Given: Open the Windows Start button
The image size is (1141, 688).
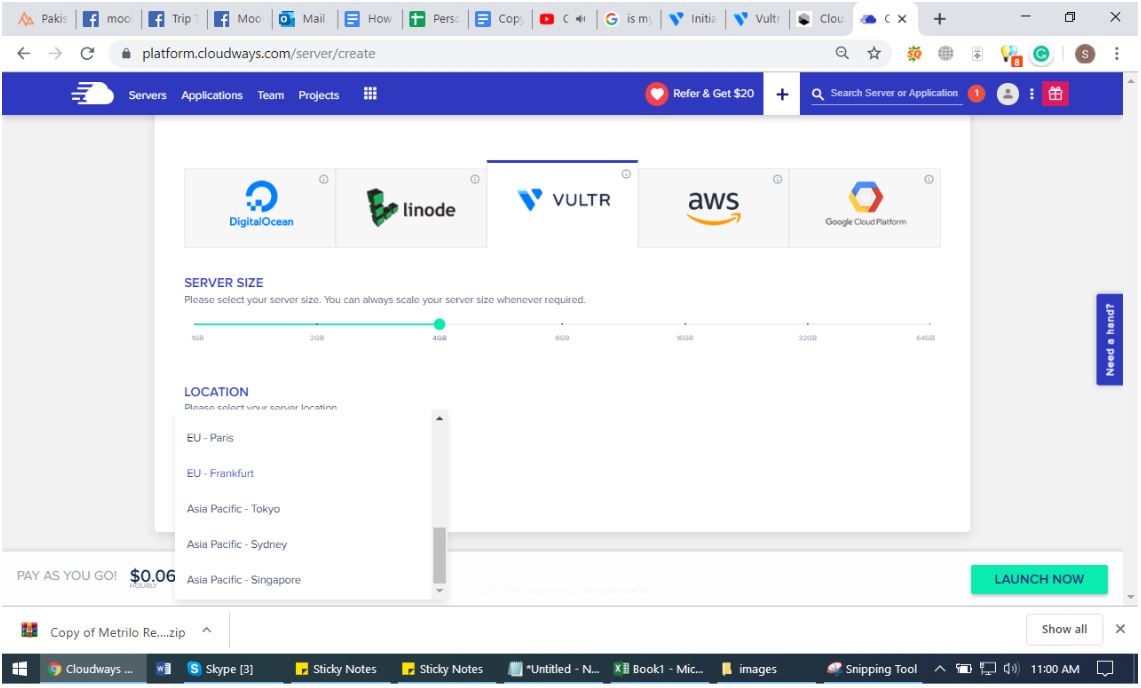Looking at the screenshot, I should pyautogui.click(x=20, y=668).
